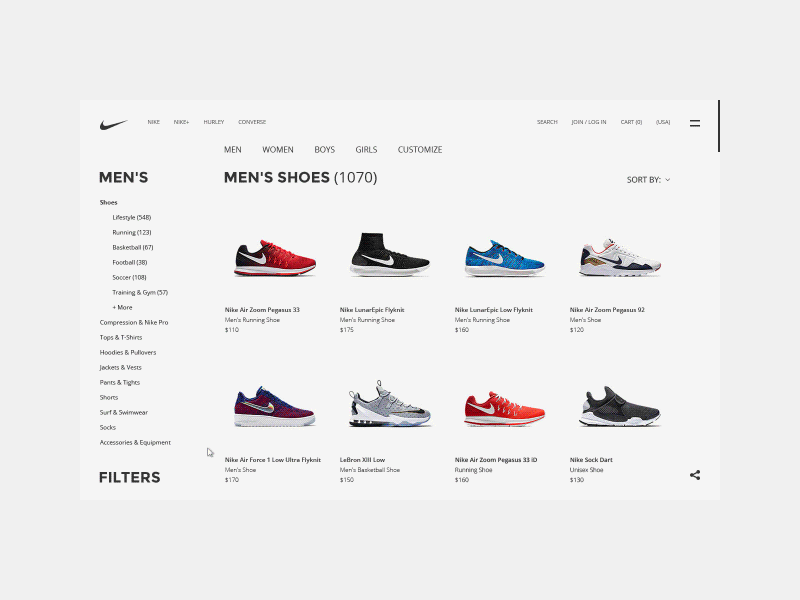Click the red Nike Air Zoom Pegasus 33 image

[275, 258]
